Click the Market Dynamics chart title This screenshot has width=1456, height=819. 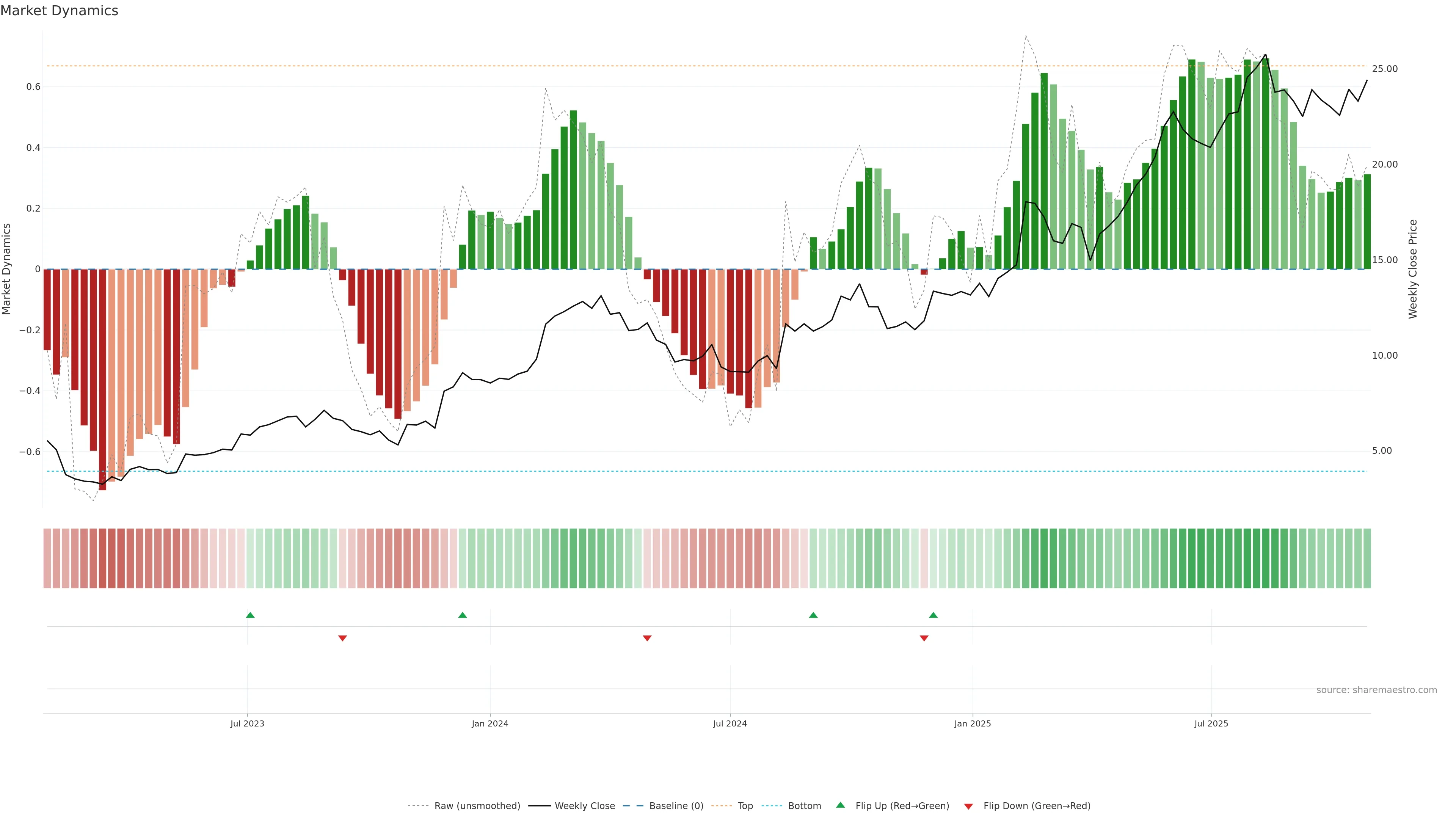[x=60, y=11]
